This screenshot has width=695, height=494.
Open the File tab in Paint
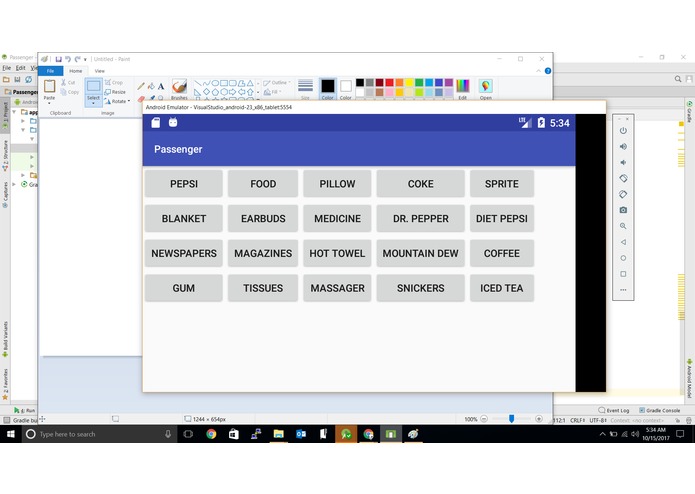coord(51,71)
